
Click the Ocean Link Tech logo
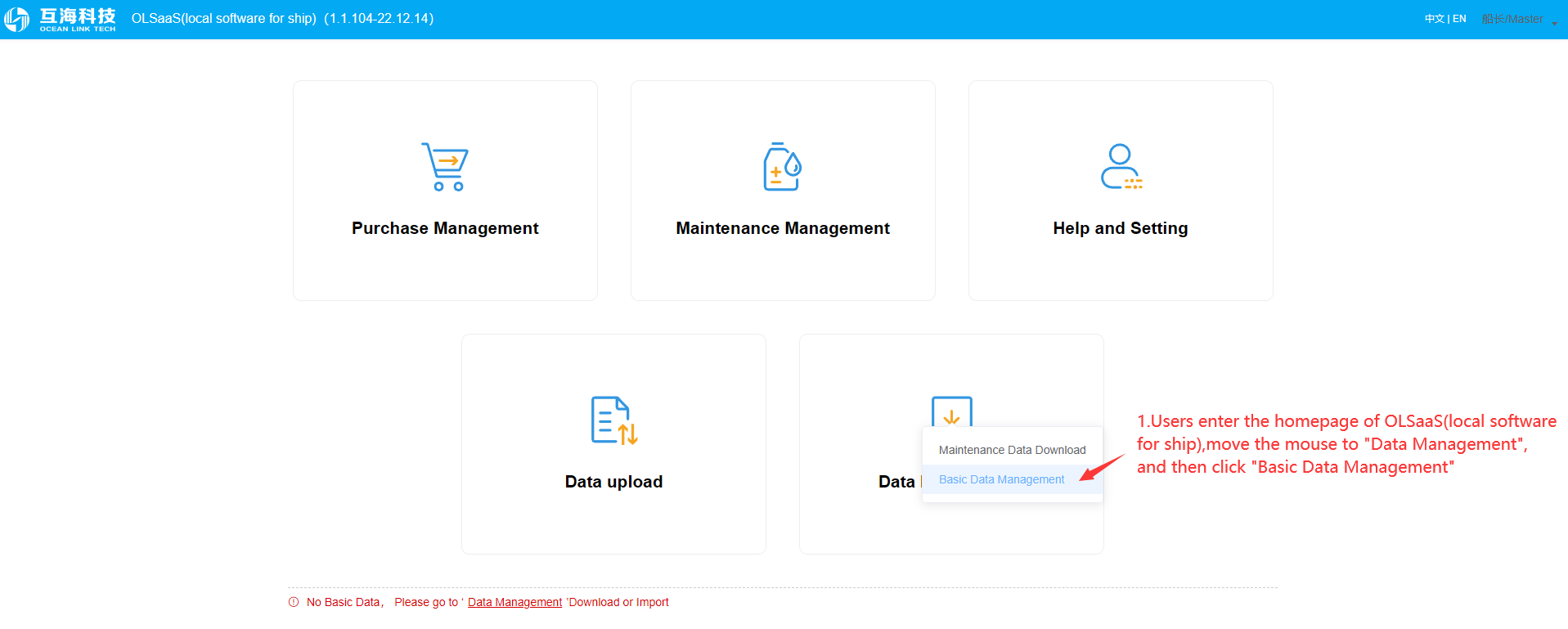[61, 19]
